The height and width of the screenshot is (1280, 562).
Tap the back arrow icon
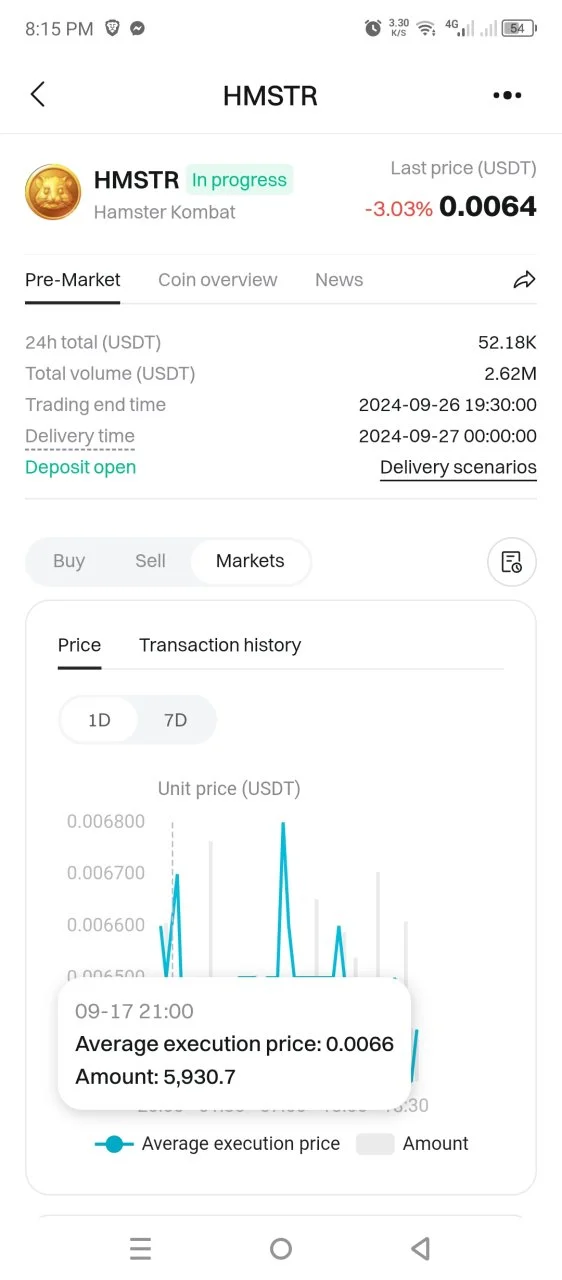pyautogui.click(x=38, y=95)
